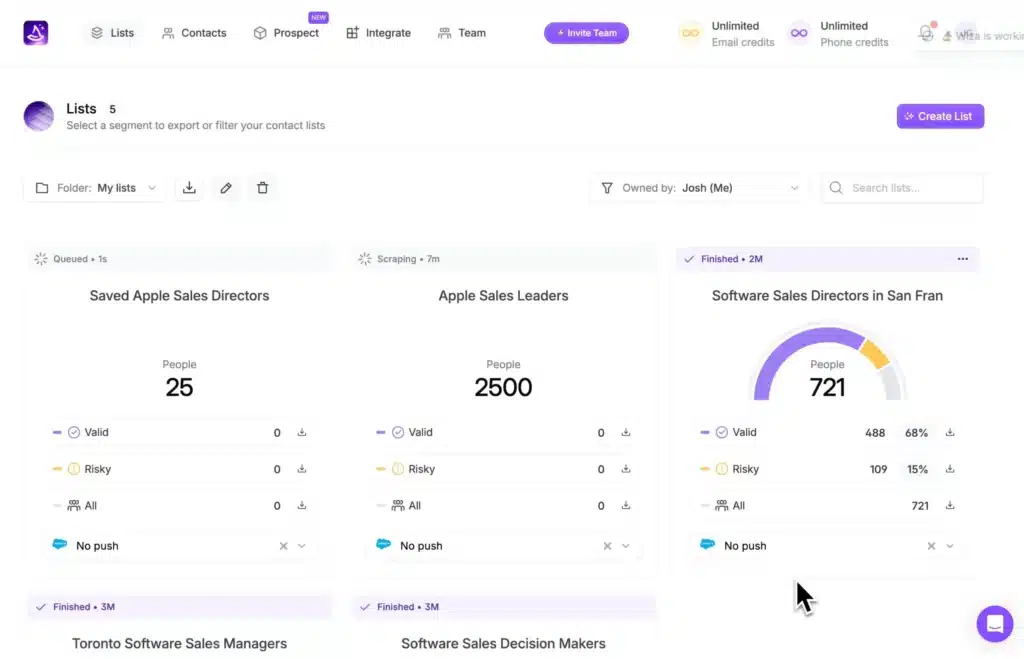Viewport: 1024px width, 659px height.
Task: Open the Contacts tab
Action: [x=194, y=33]
